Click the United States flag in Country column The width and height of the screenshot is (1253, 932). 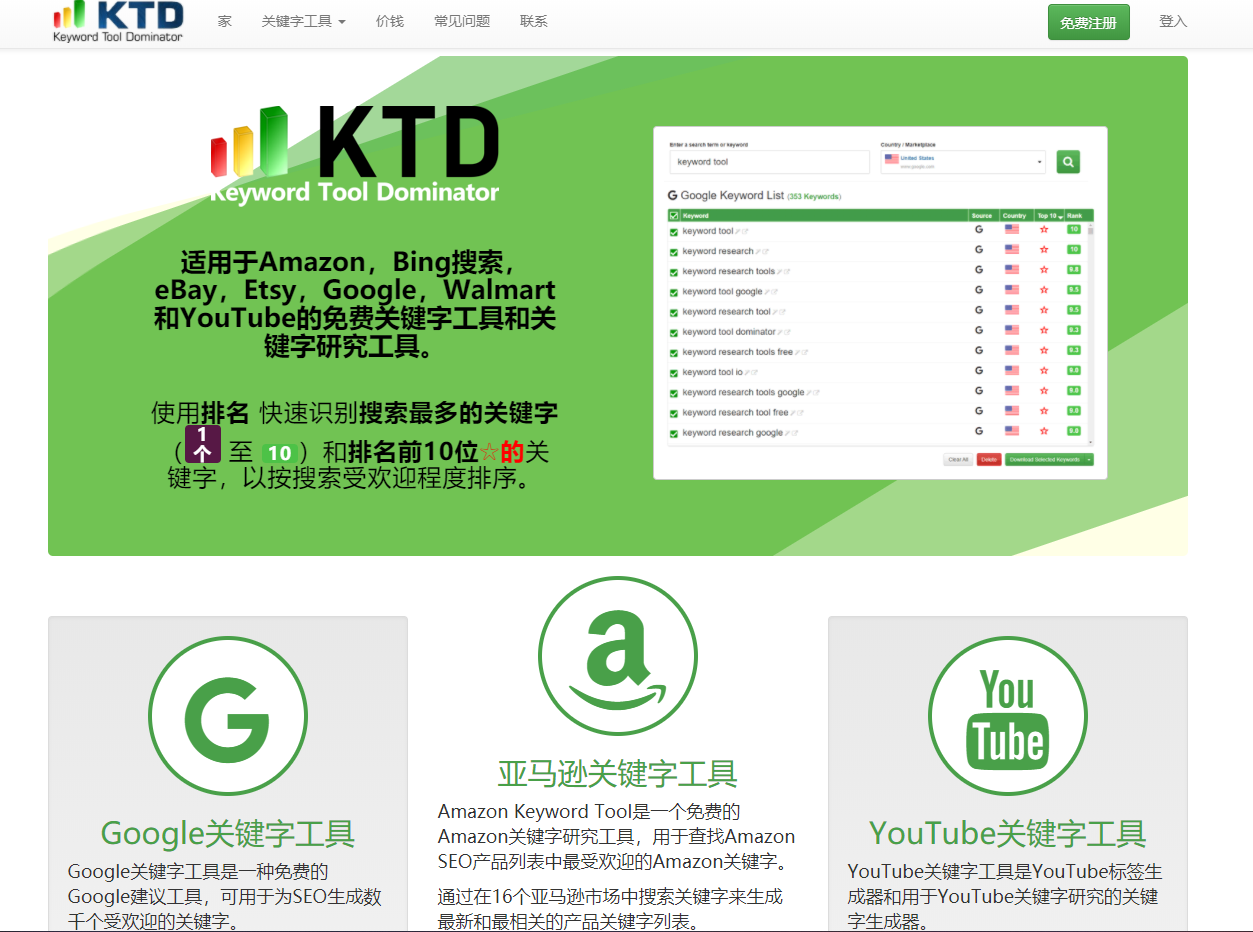[1012, 231]
